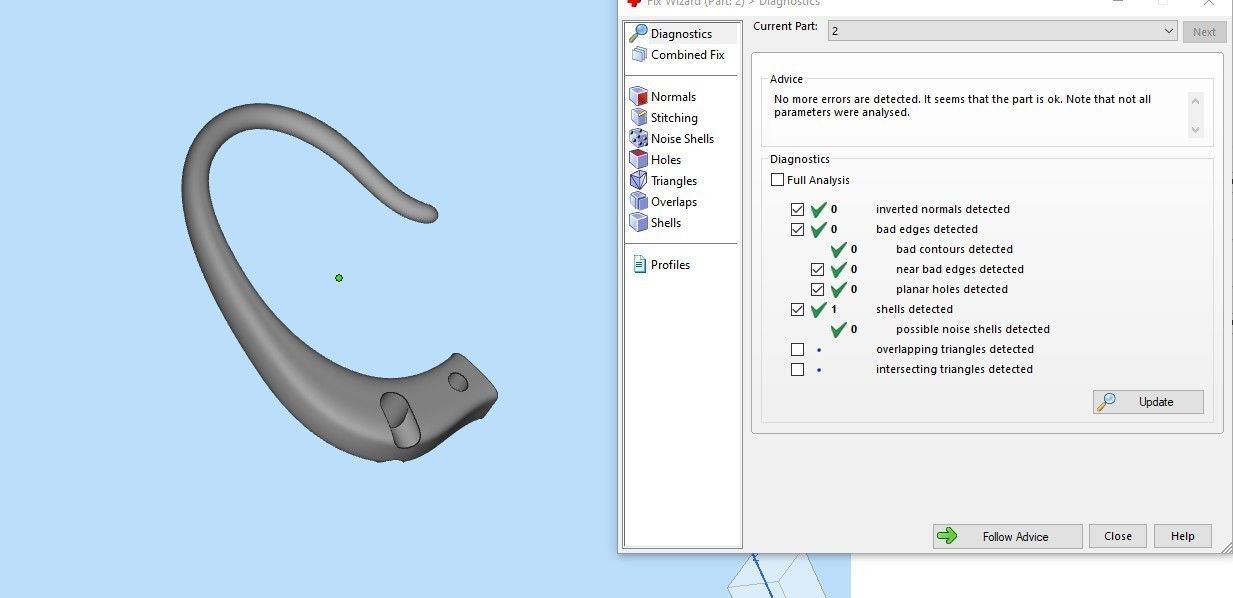Open the Holes fixing page

(655, 160)
